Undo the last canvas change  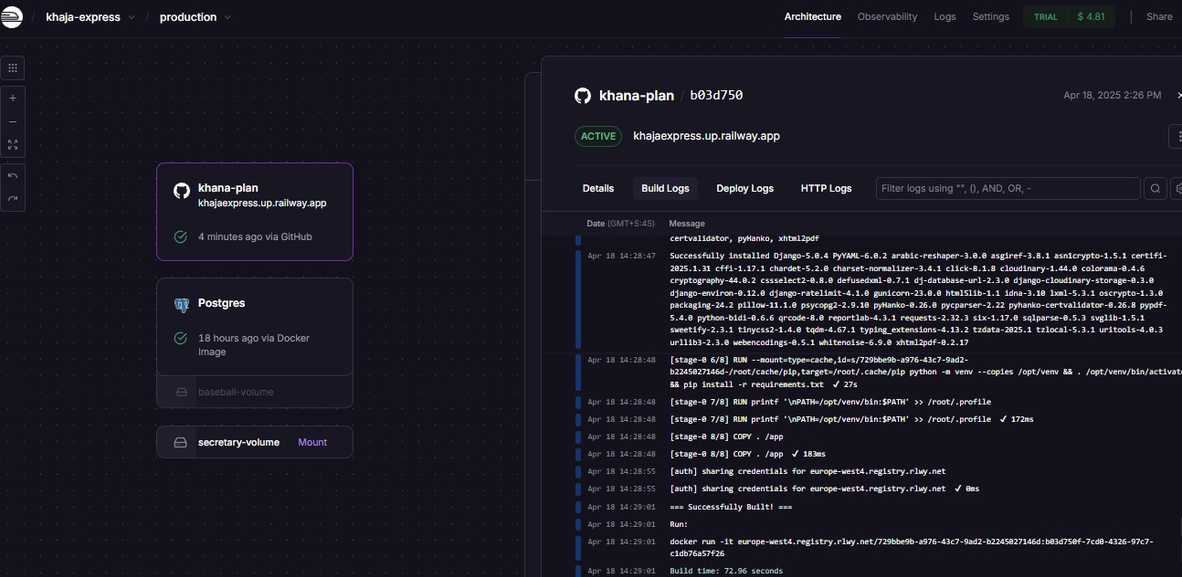point(12,176)
